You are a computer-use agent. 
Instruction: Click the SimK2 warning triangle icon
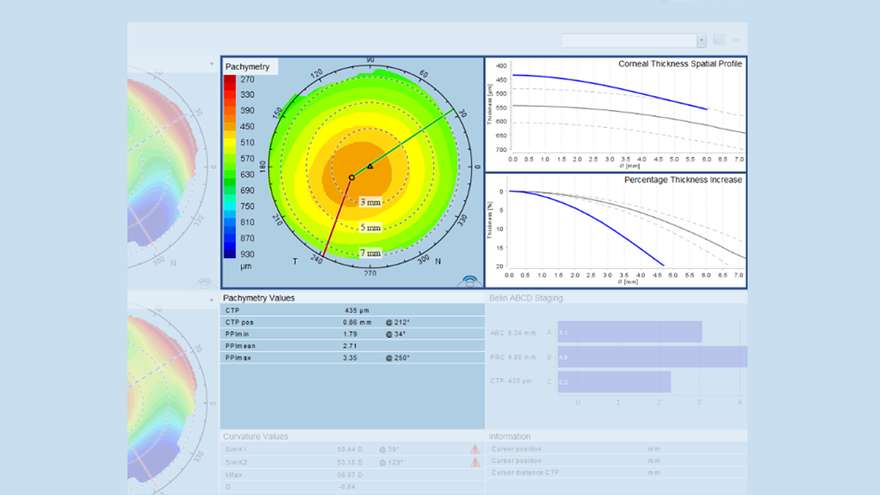point(474,463)
